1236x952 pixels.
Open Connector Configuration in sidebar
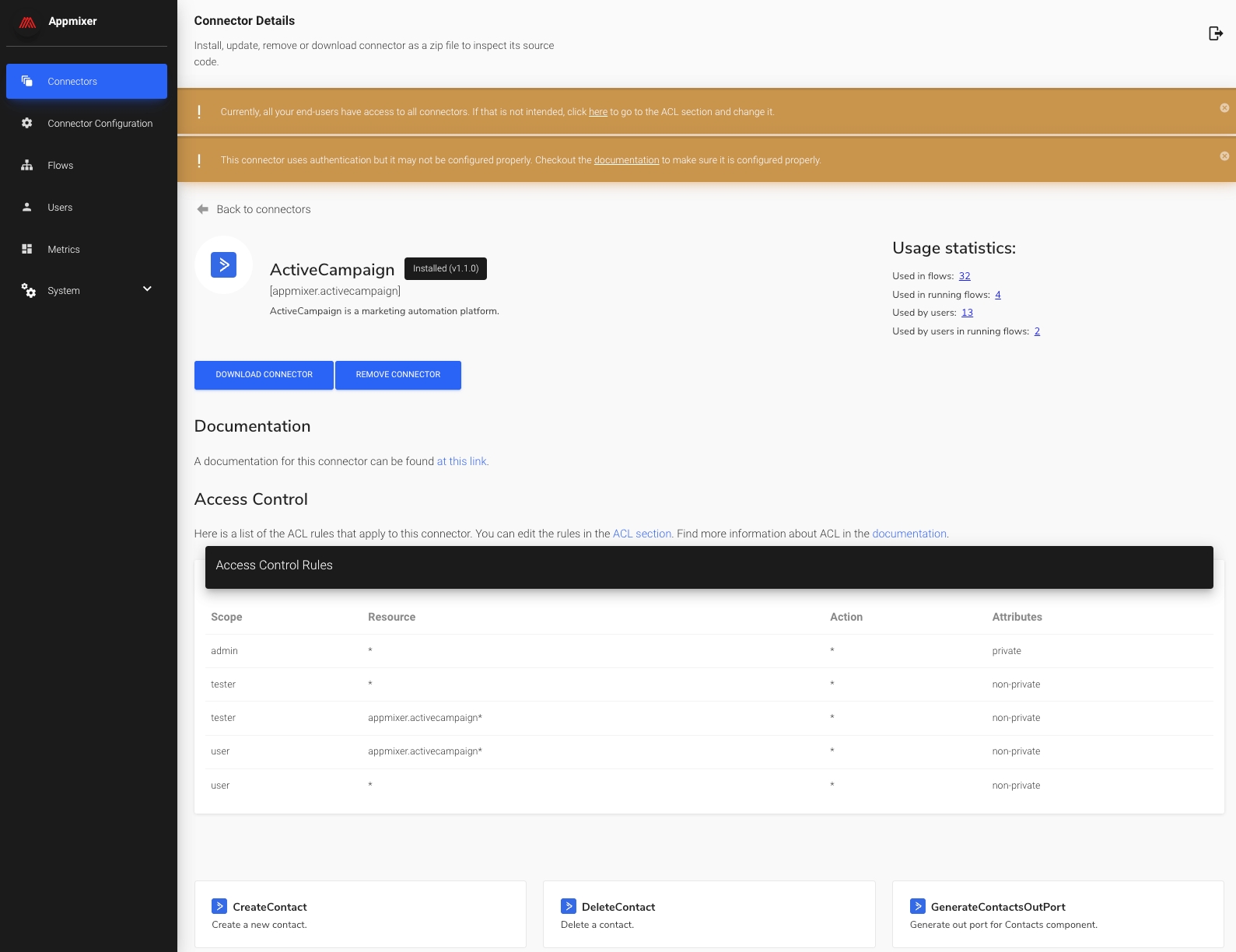click(100, 124)
